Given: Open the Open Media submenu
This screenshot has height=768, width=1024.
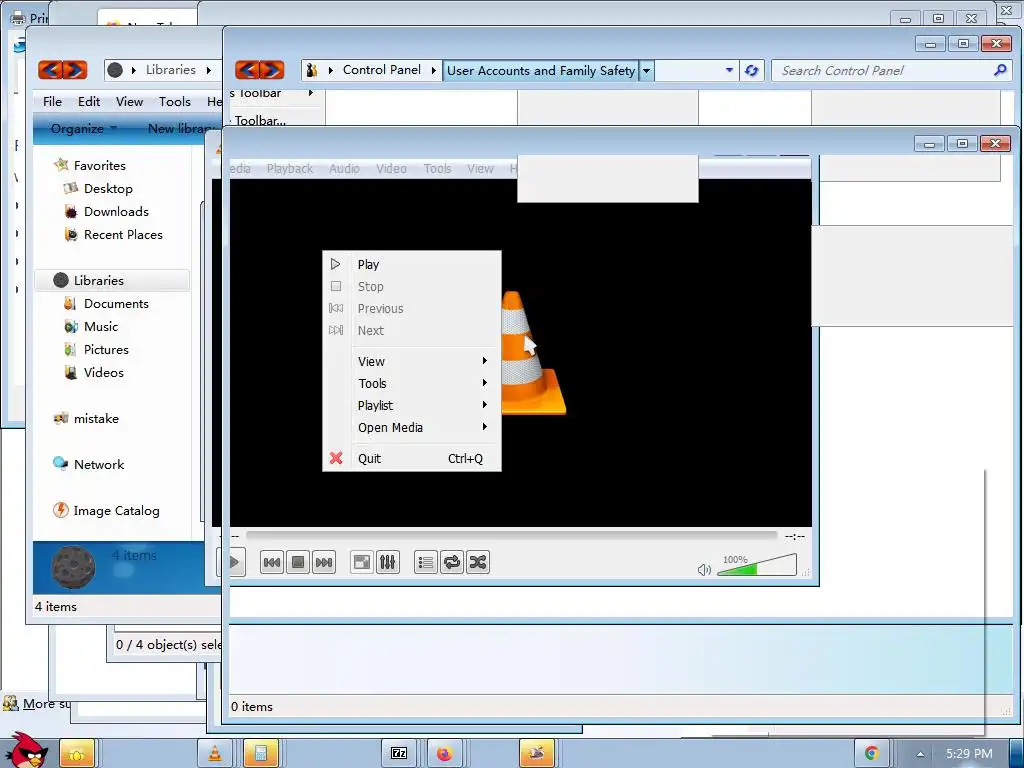Looking at the screenshot, I should [412, 428].
